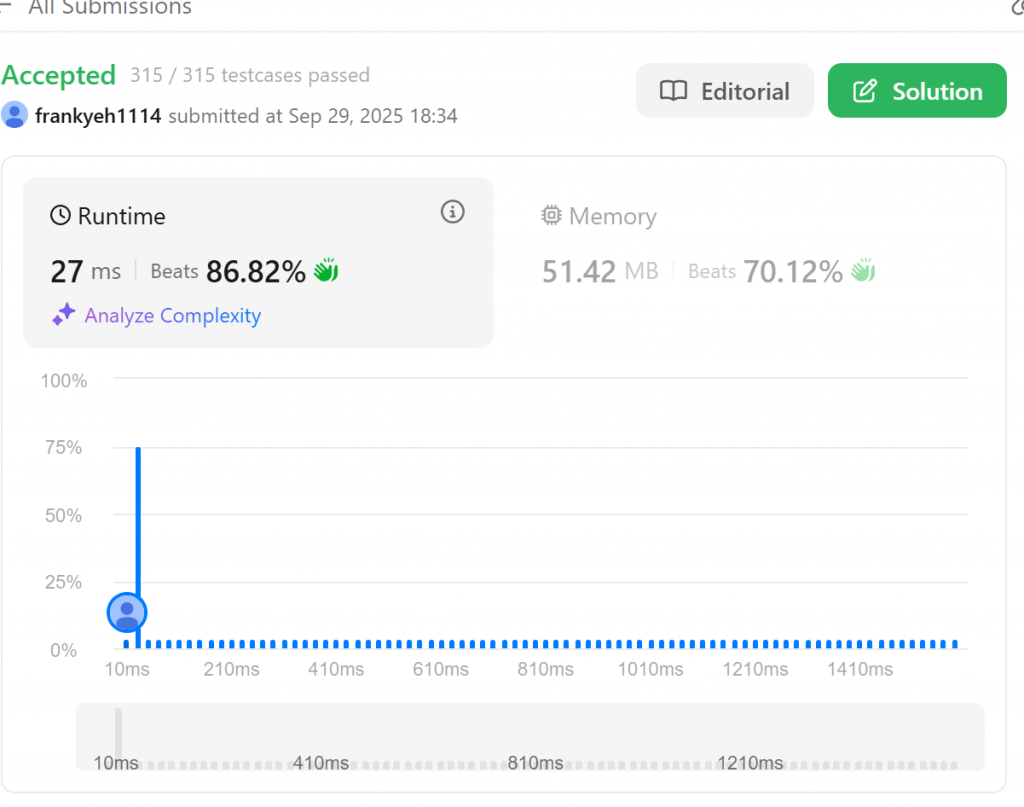Click the 70.12% memory beats value
Viewport: 1024px width, 807px height.
coord(793,272)
